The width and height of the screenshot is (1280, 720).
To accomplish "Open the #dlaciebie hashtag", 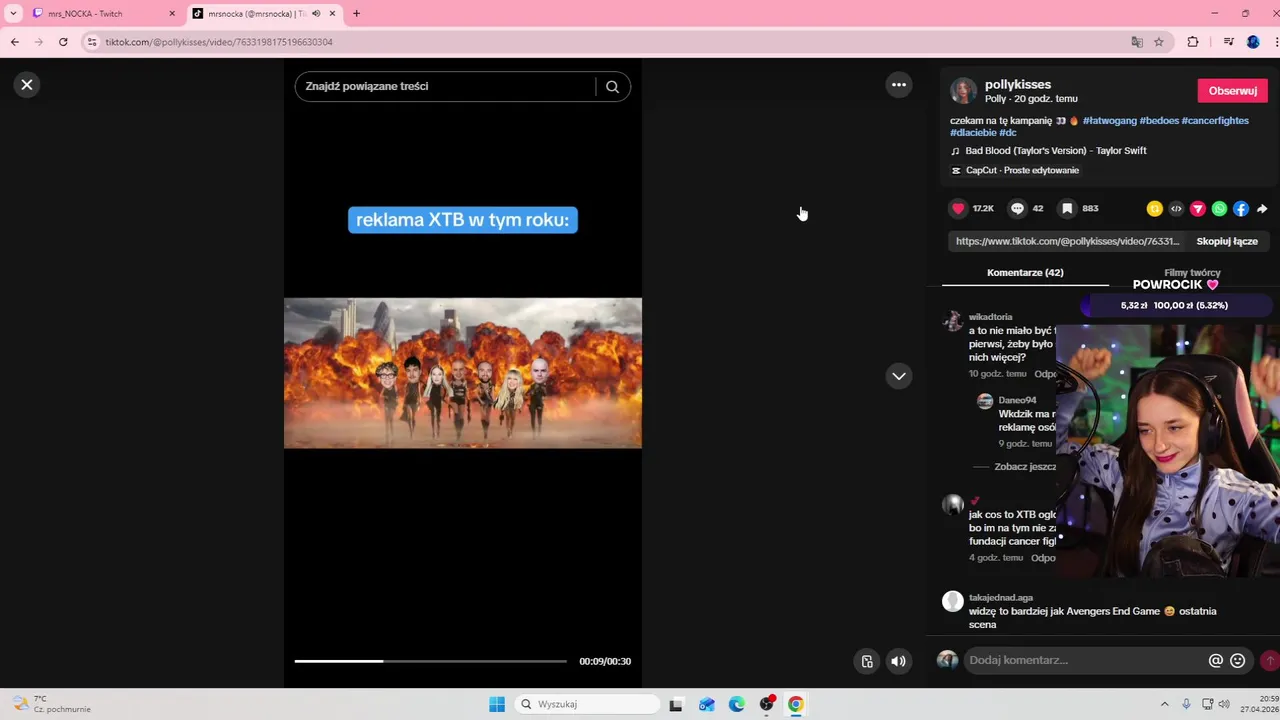I will [x=973, y=132].
